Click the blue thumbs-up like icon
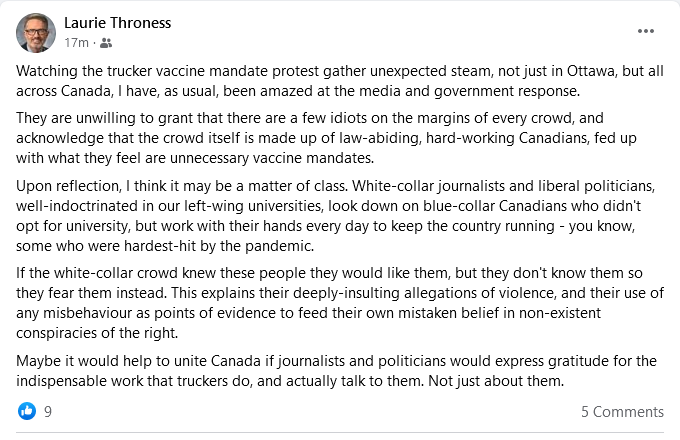Image resolution: width=680 pixels, height=440 pixels. coord(27,411)
